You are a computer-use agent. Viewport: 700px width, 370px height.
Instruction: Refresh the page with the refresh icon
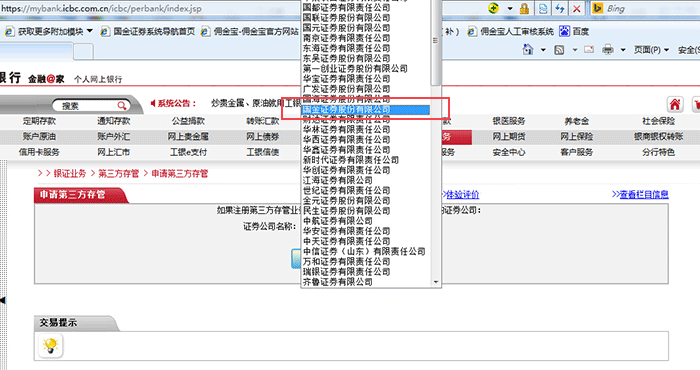(560, 8)
